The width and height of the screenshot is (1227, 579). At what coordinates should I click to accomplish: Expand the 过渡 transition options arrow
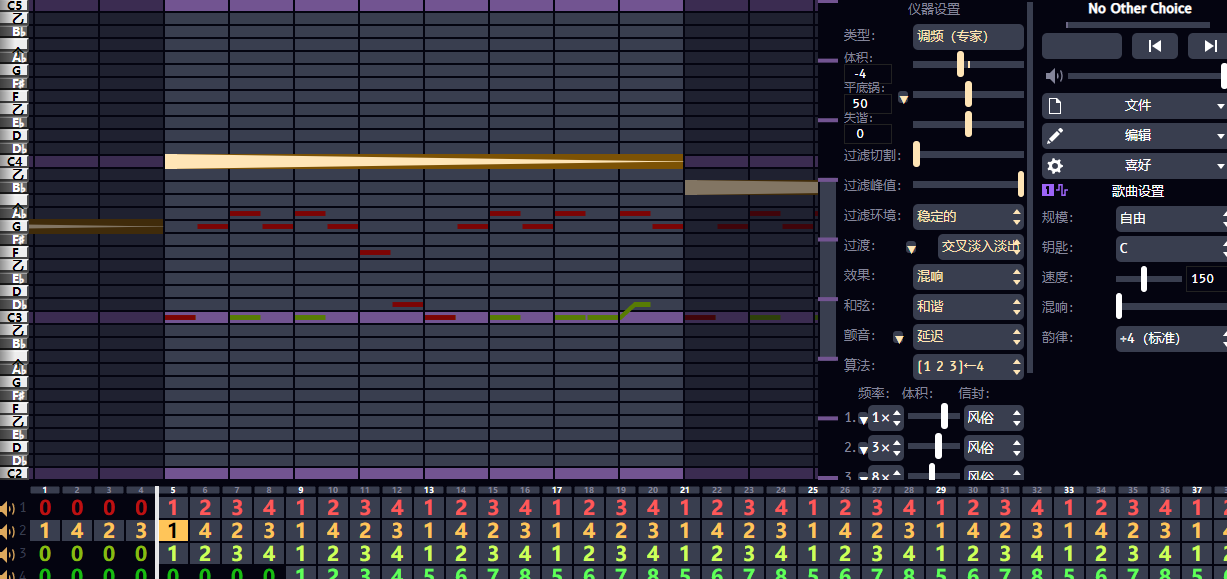tap(911, 247)
